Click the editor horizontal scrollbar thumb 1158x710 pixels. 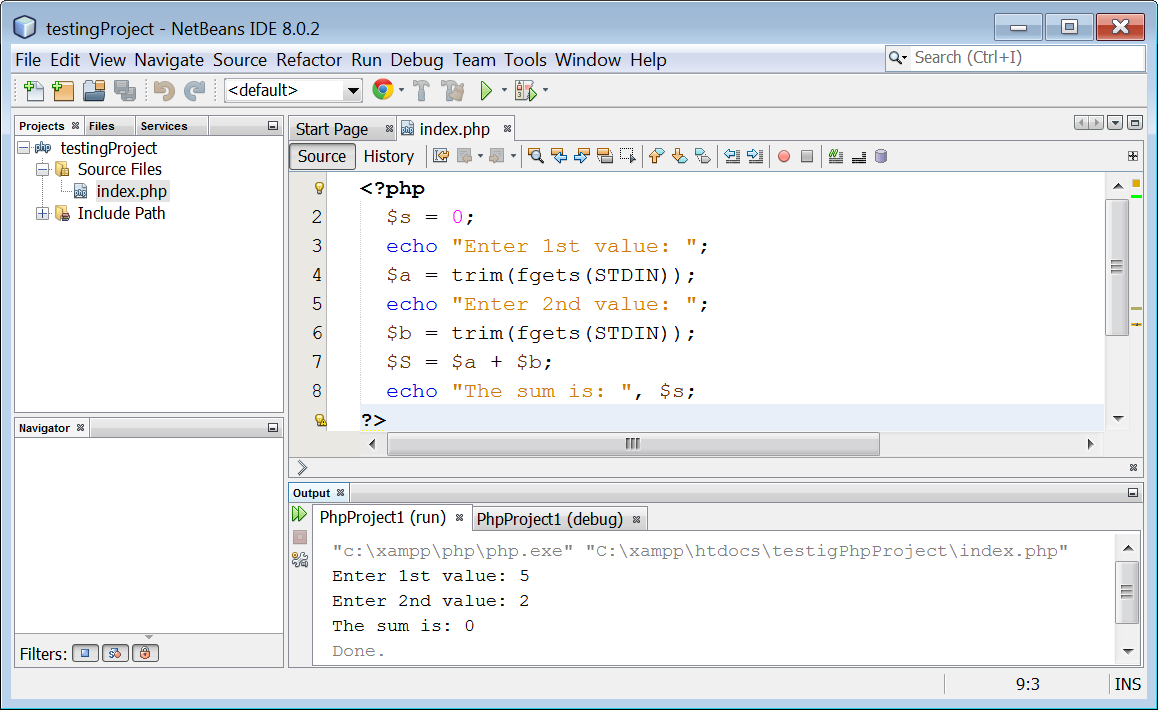pyautogui.click(x=633, y=444)
